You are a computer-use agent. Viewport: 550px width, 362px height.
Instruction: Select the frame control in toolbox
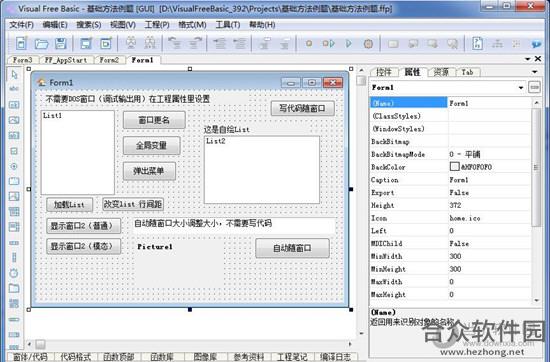click(14, 181)
